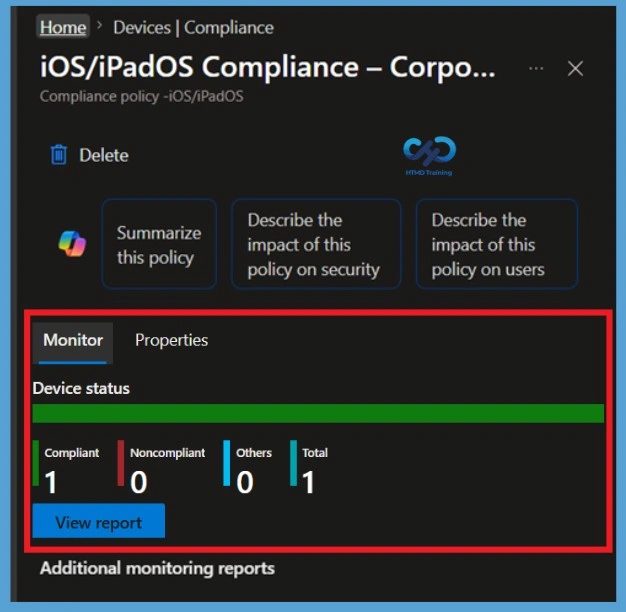Open the Devices | Compliance breadcrumb
This screenshot has height=612, width=626.
[x=194, y=28]
